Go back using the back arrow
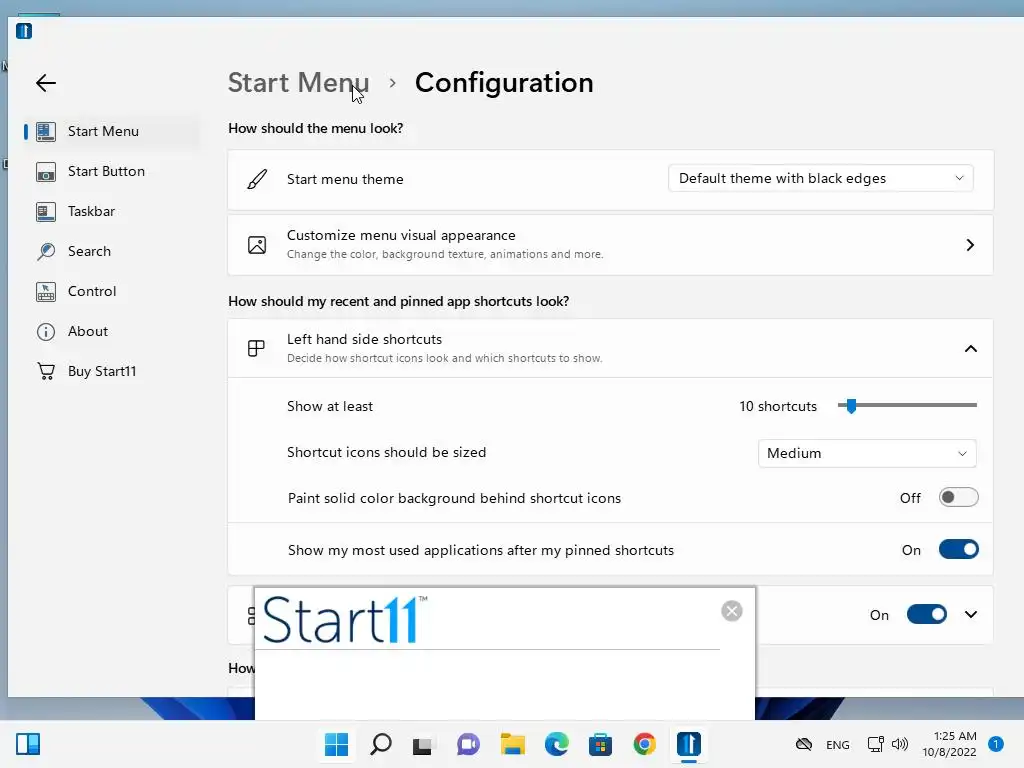1024x768 pixels. coord(46,83)
